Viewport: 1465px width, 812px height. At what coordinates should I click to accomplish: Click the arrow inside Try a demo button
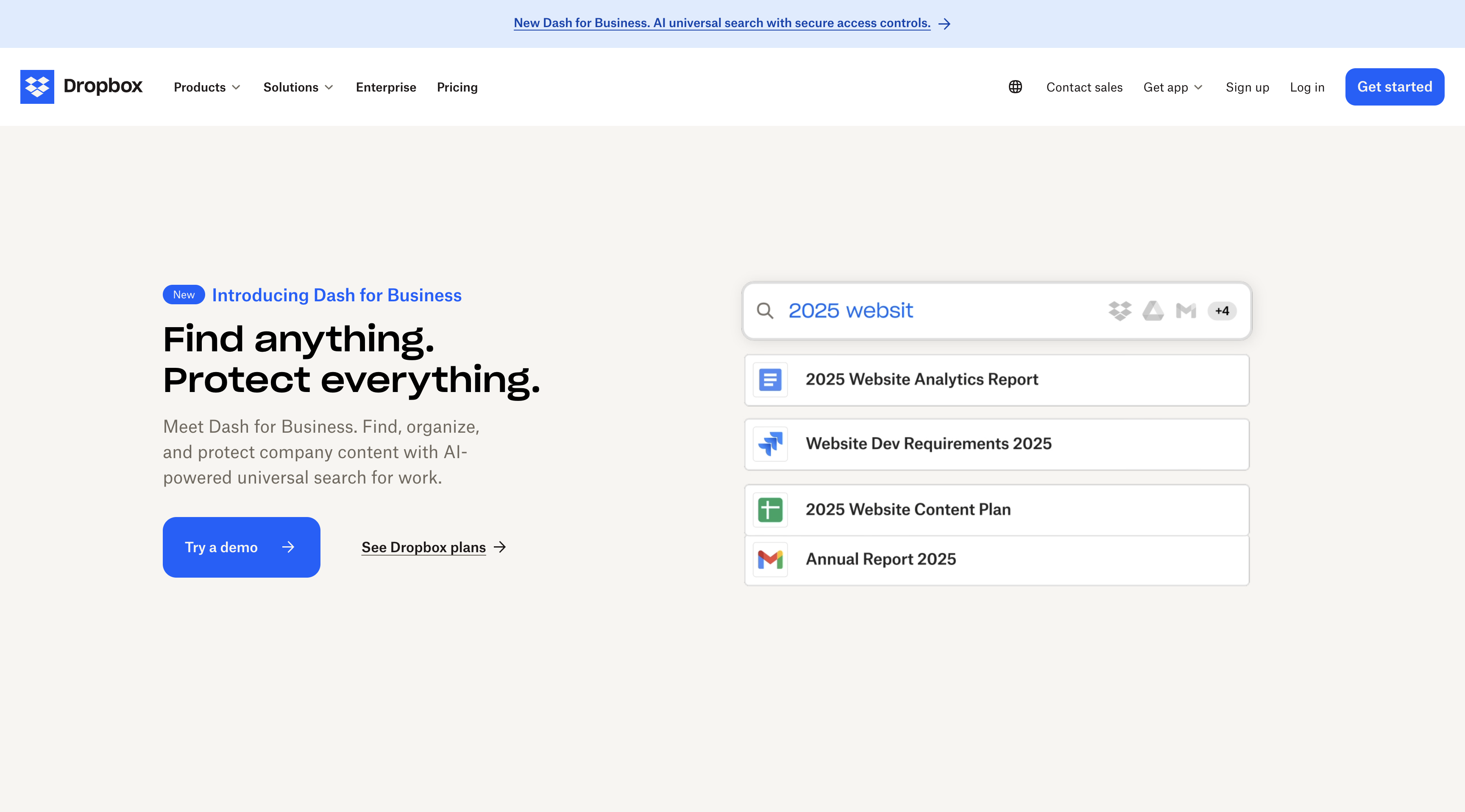[288, 547]
